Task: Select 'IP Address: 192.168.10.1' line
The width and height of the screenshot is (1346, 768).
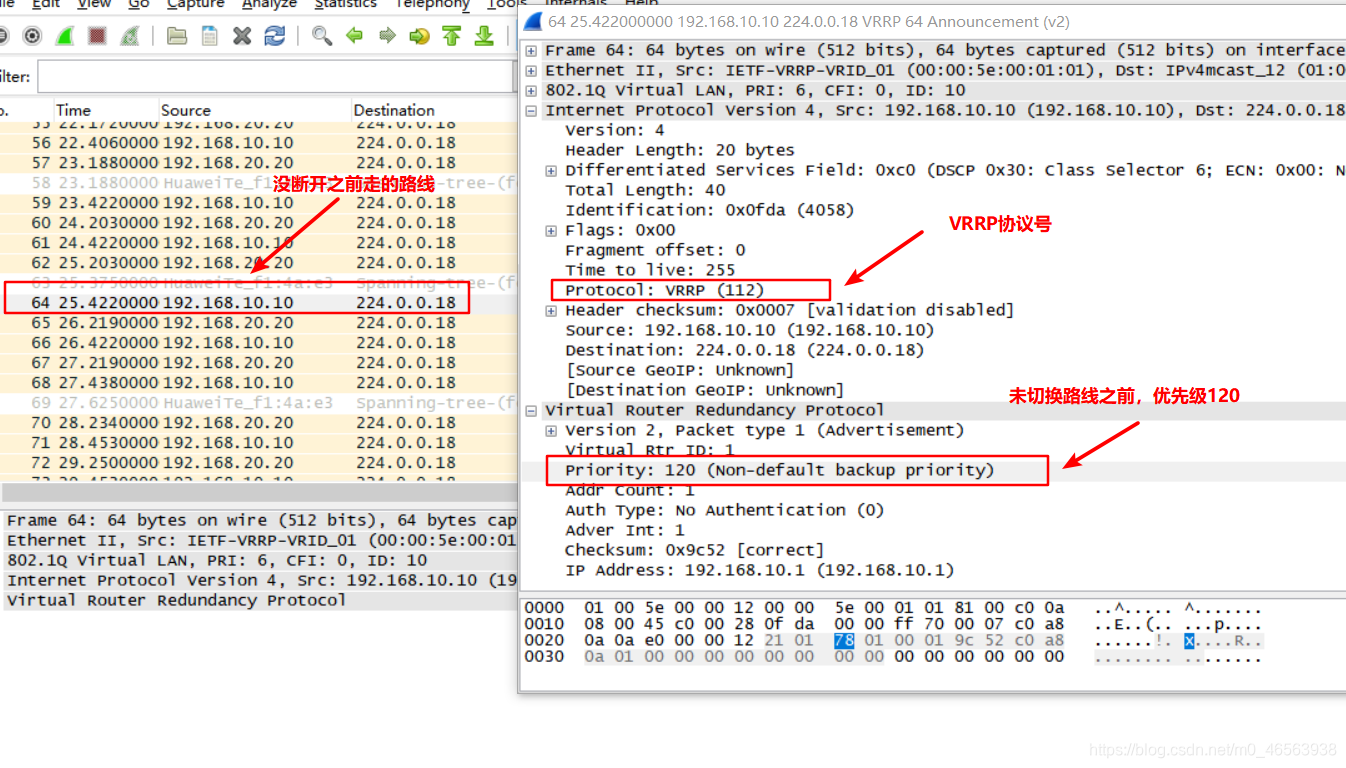Action: (760, 570)
